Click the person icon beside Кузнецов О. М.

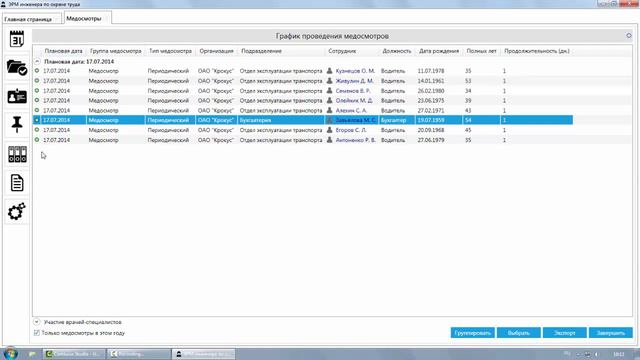[x=329, y=71]
